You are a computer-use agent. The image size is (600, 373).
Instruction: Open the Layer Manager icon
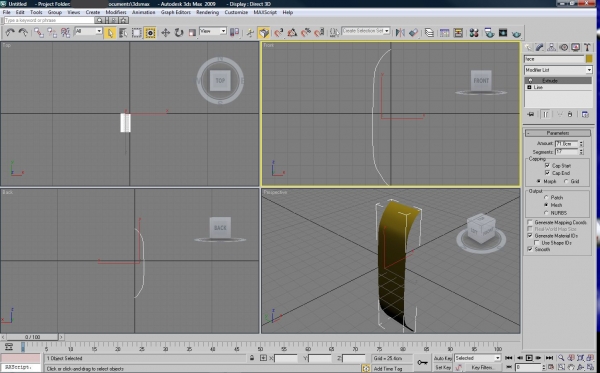[x=429, y=33]
